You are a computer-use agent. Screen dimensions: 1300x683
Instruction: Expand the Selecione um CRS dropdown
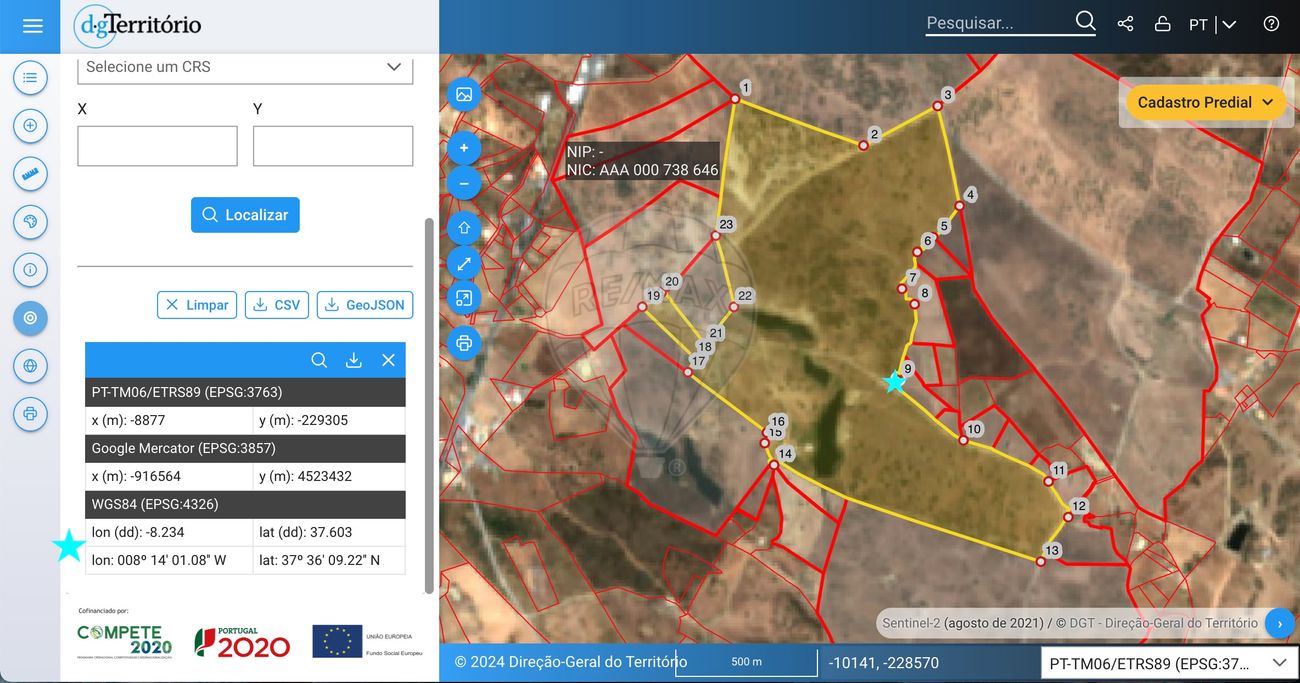pyautogui.click(x=245, y=67)
